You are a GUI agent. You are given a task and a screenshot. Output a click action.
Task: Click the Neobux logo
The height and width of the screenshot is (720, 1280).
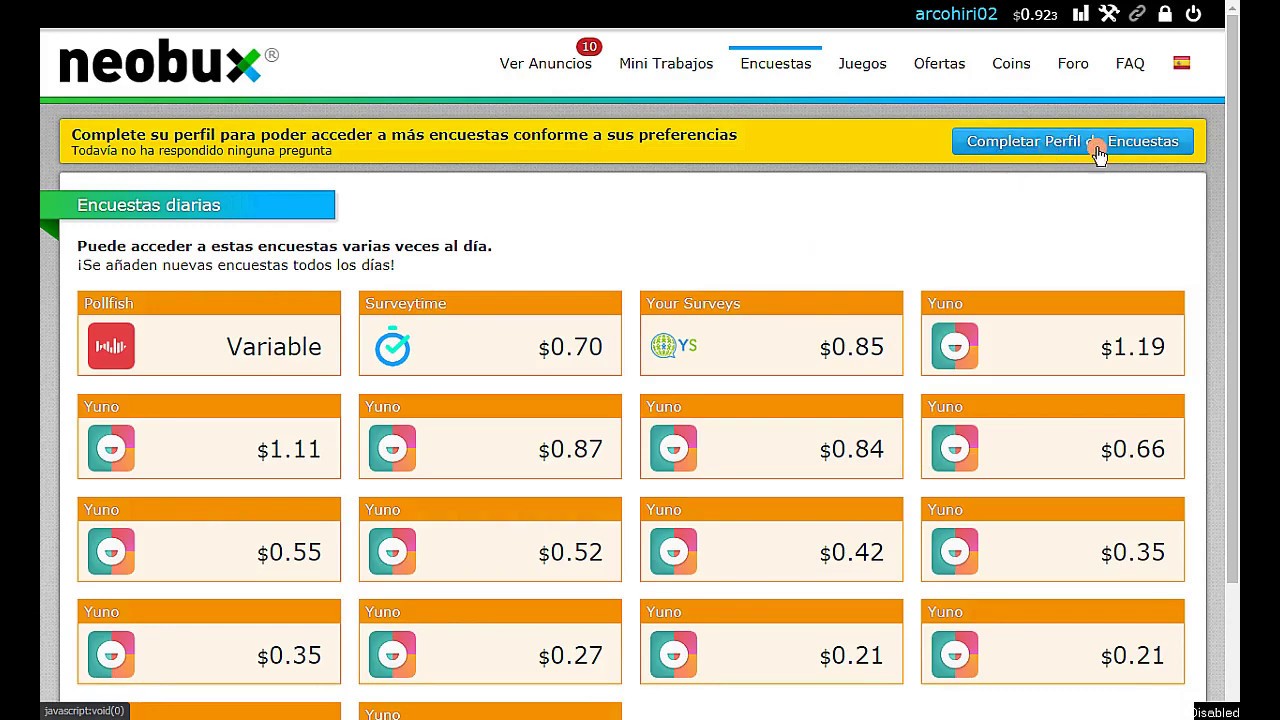click(x=168, y=62)
